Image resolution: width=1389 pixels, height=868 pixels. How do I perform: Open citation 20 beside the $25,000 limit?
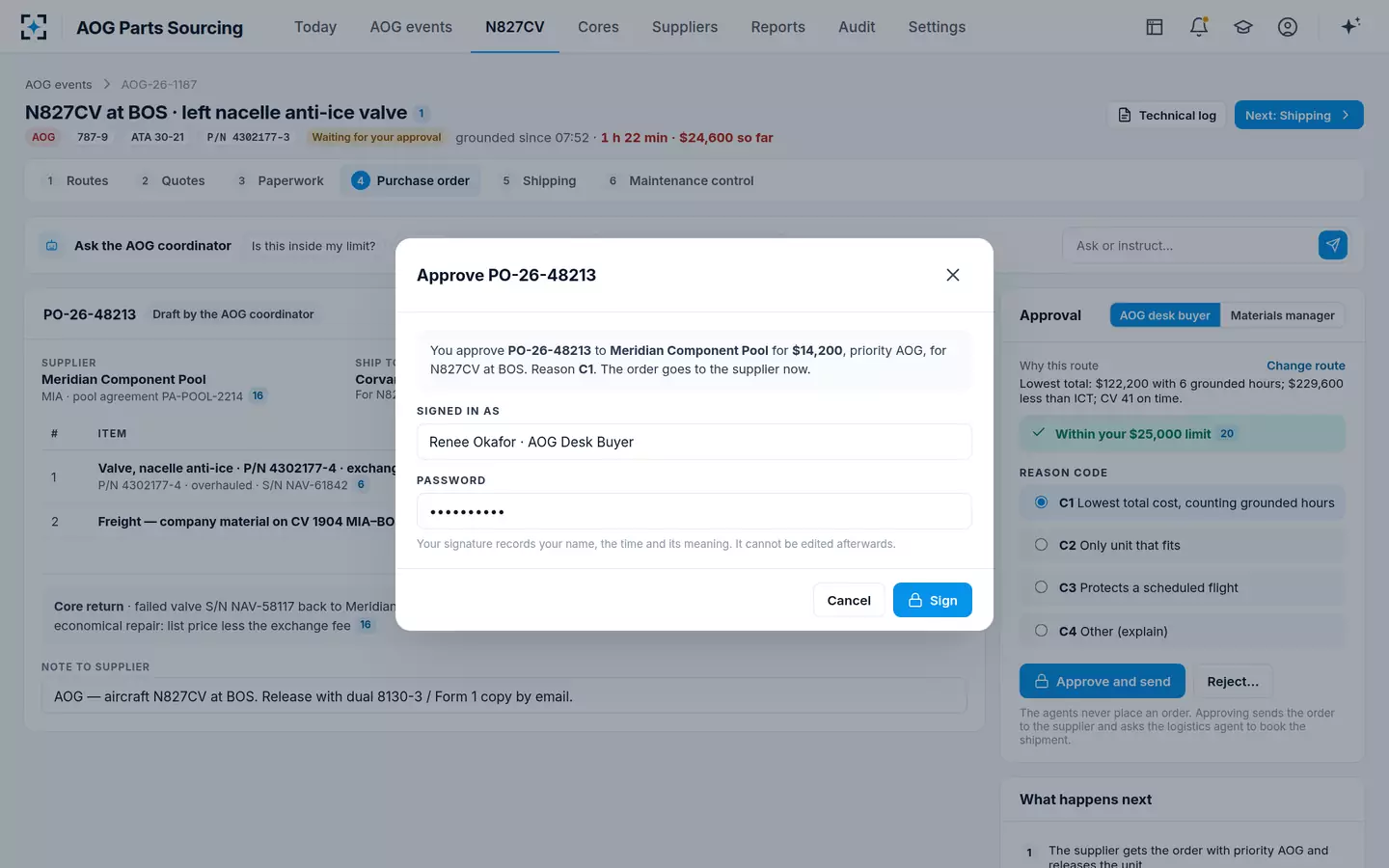[x=1227, y=434]
